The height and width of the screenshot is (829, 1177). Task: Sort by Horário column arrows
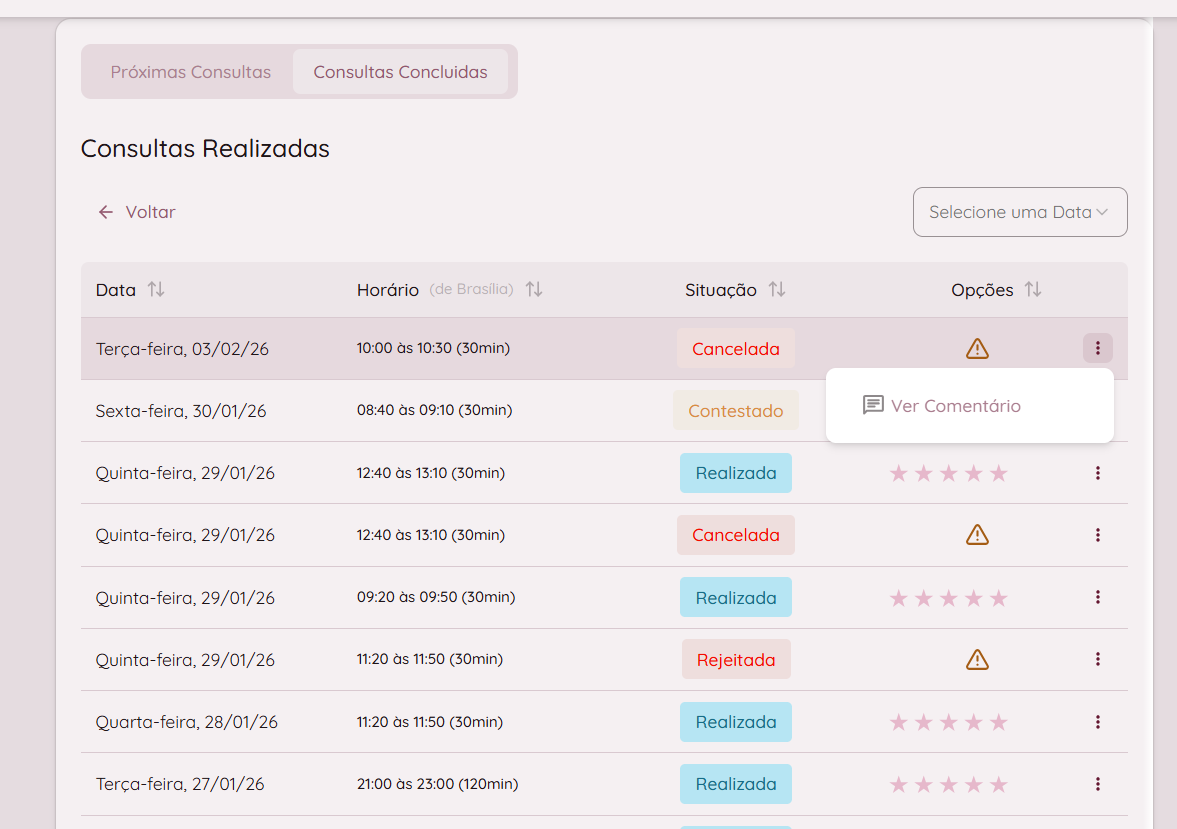(x=534, y=290)
